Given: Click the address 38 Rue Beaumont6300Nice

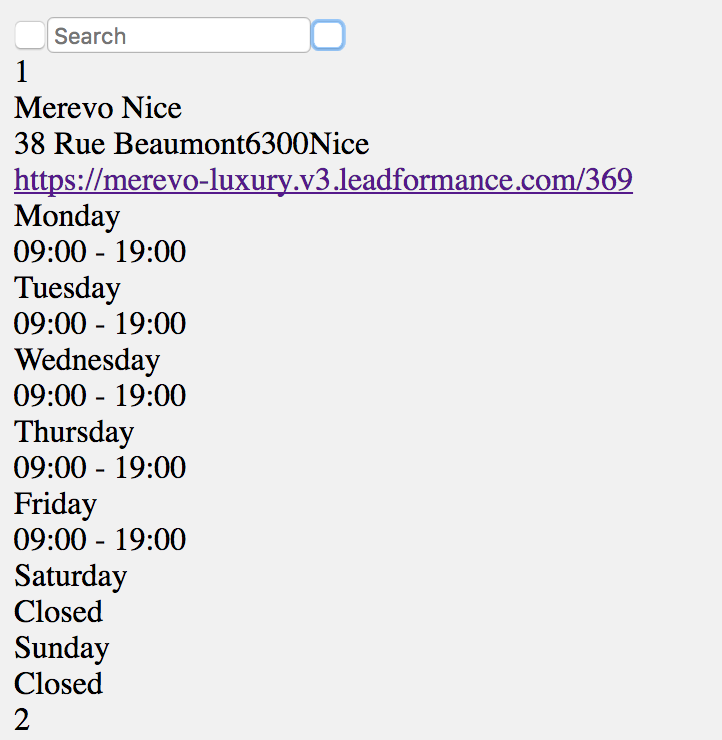Looking at the screenshot, I should (192, 144).
